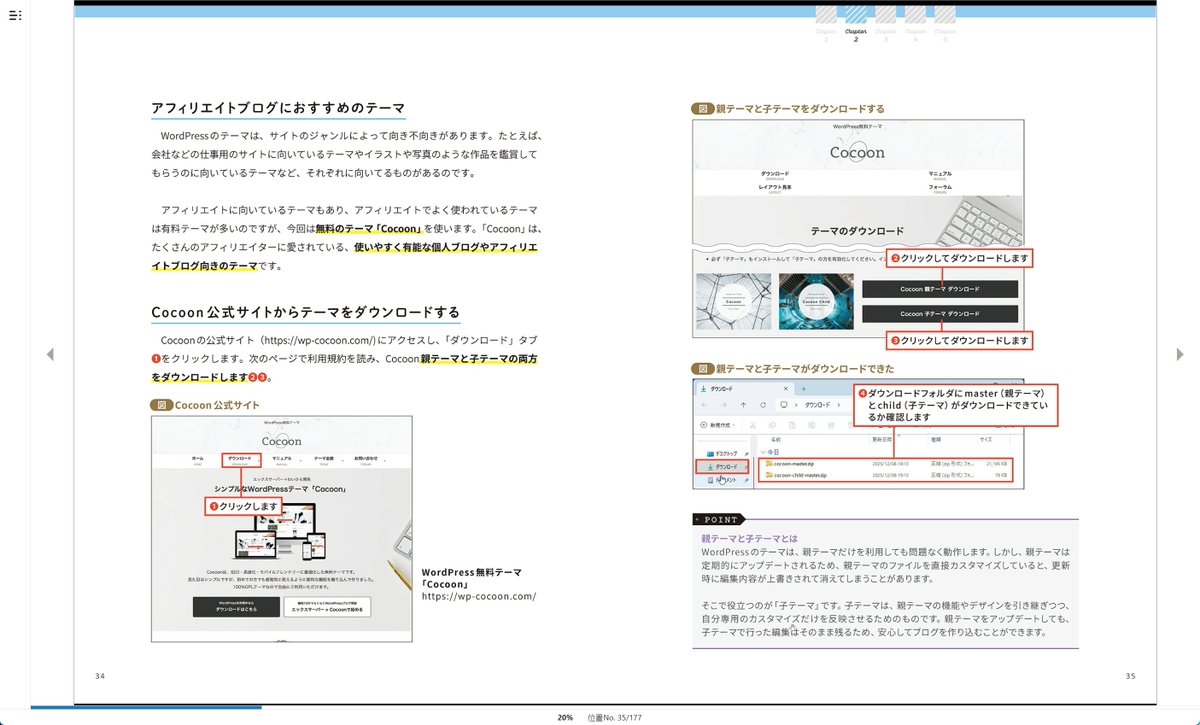Image resolution: width=1200 pixels, height=725 pixels.
Task: Click the heading Cocoon公式サイトからテーマをダウンロードする
Action: [x=306, y=312]
